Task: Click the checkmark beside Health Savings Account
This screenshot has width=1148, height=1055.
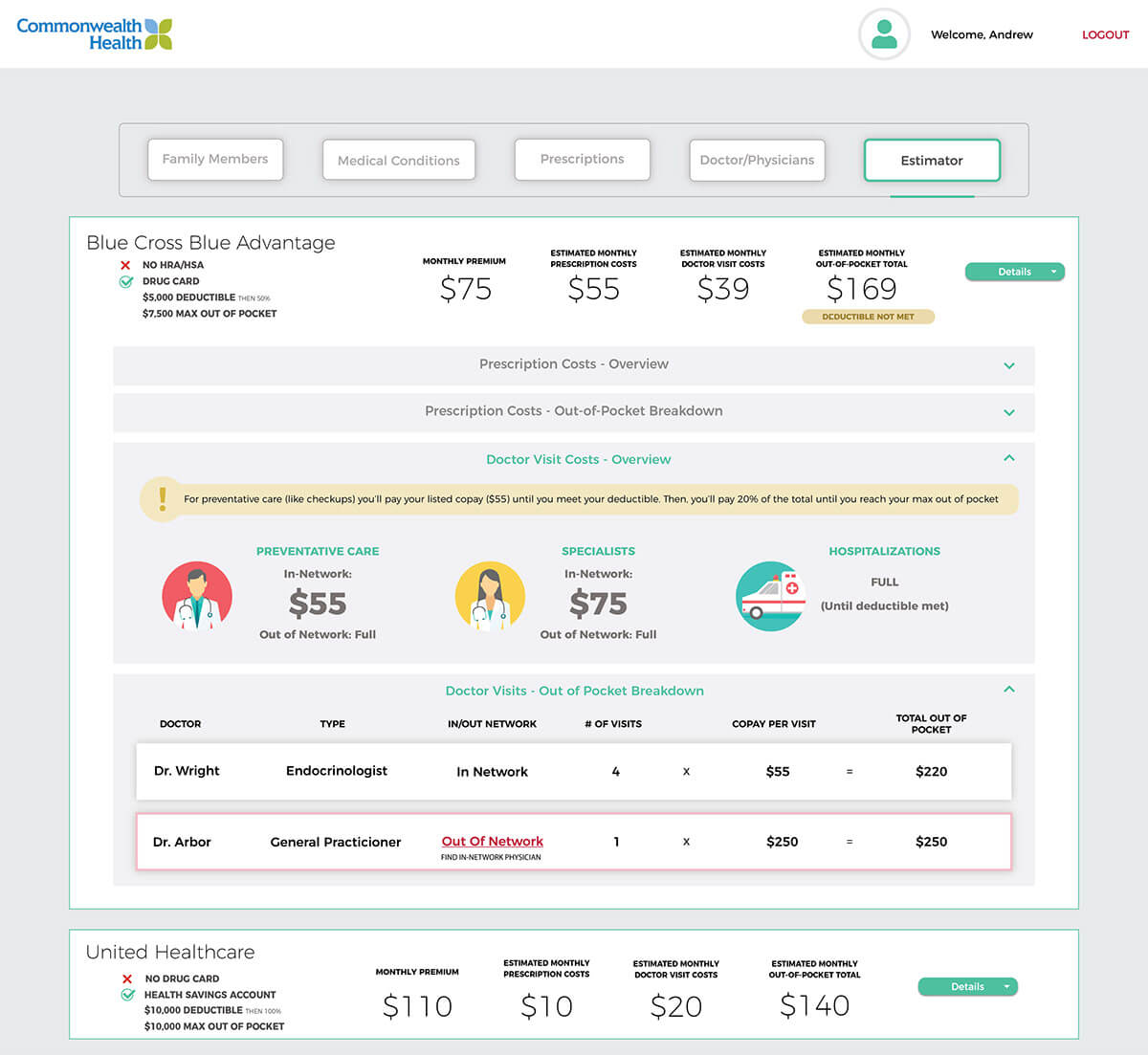Action: (x=127, y=995)
